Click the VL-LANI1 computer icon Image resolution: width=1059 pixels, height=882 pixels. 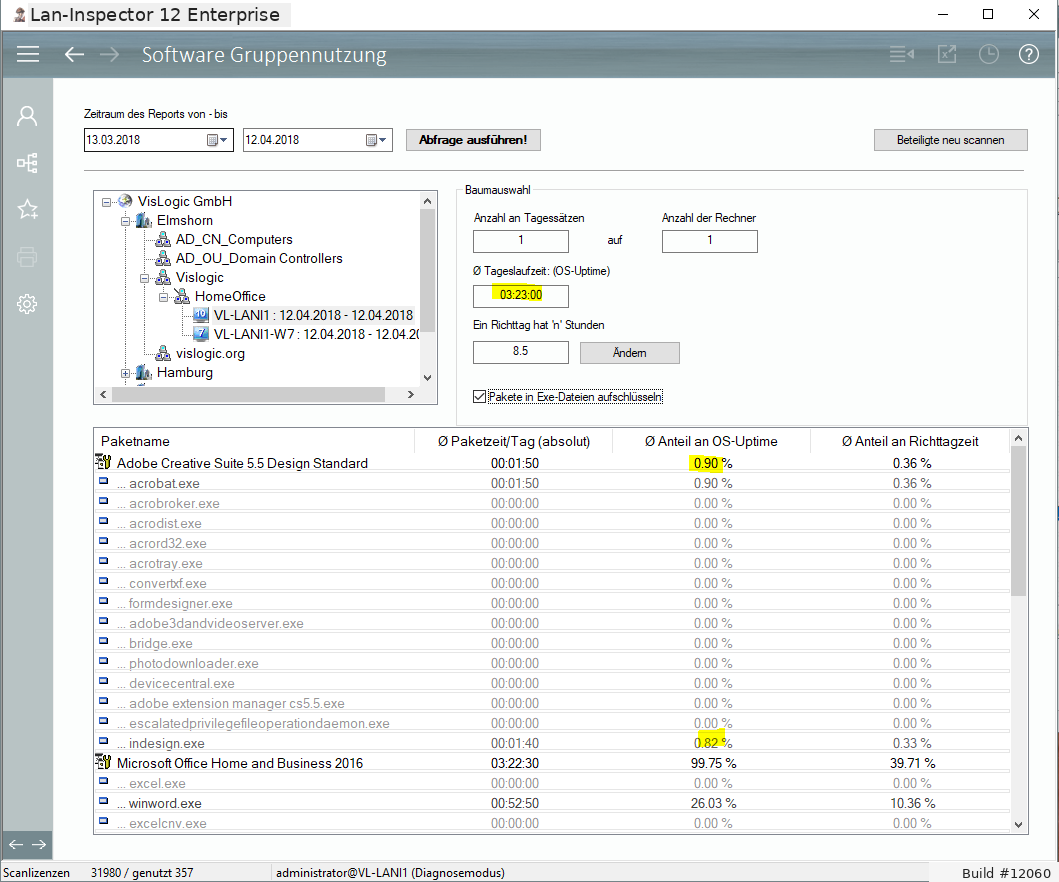coord(201,315)
